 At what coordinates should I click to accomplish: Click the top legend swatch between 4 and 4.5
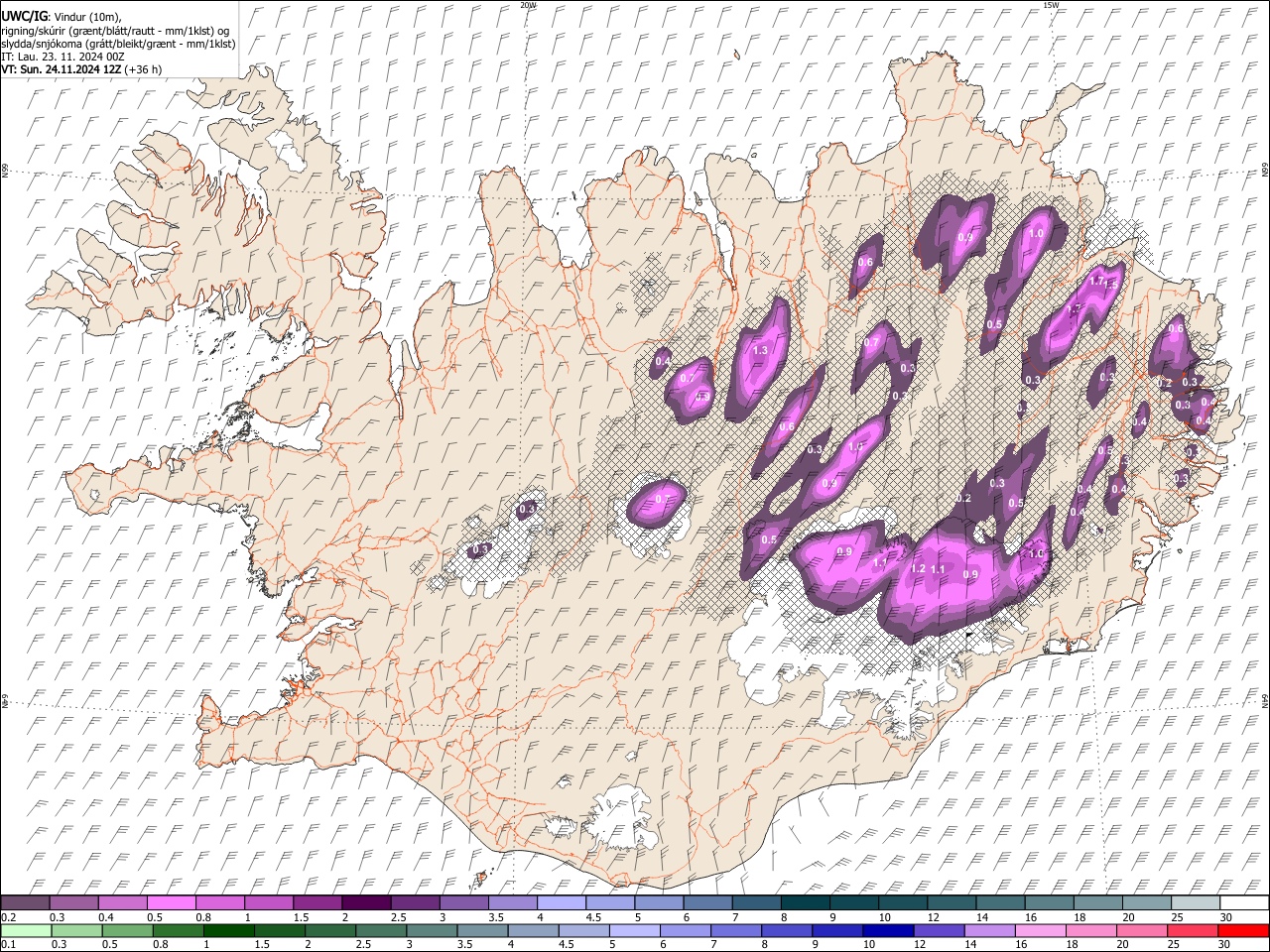click(x=562, y=902)
